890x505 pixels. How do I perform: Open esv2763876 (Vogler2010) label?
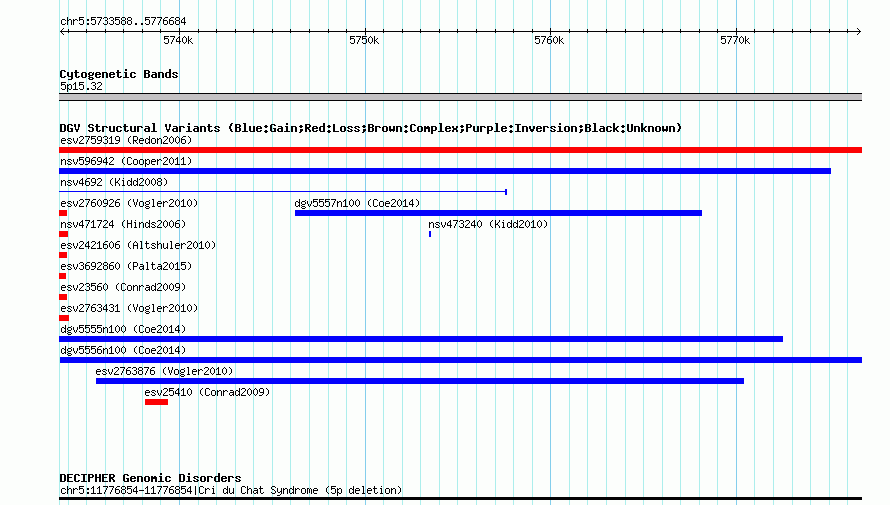[165, 371]
